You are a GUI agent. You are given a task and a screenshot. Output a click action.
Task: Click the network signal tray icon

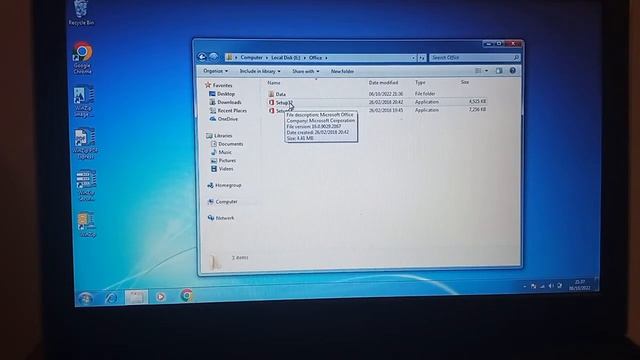point(542,286)
